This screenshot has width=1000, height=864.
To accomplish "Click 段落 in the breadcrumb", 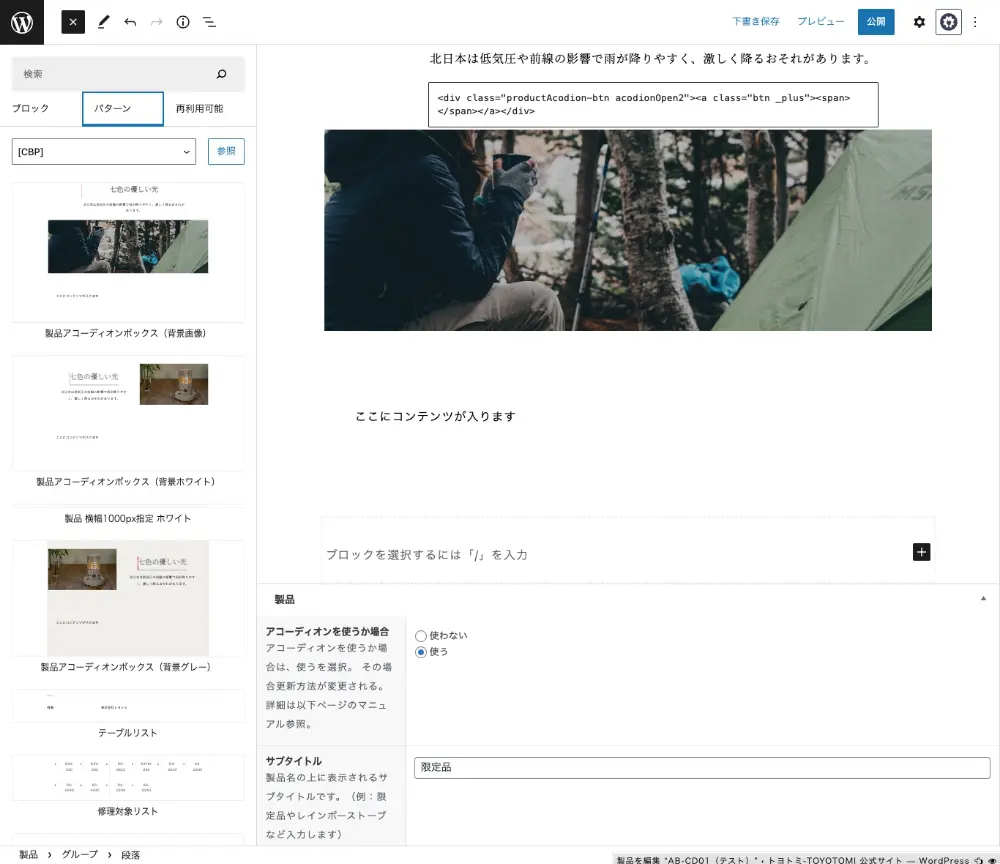I will click(130, 854).
